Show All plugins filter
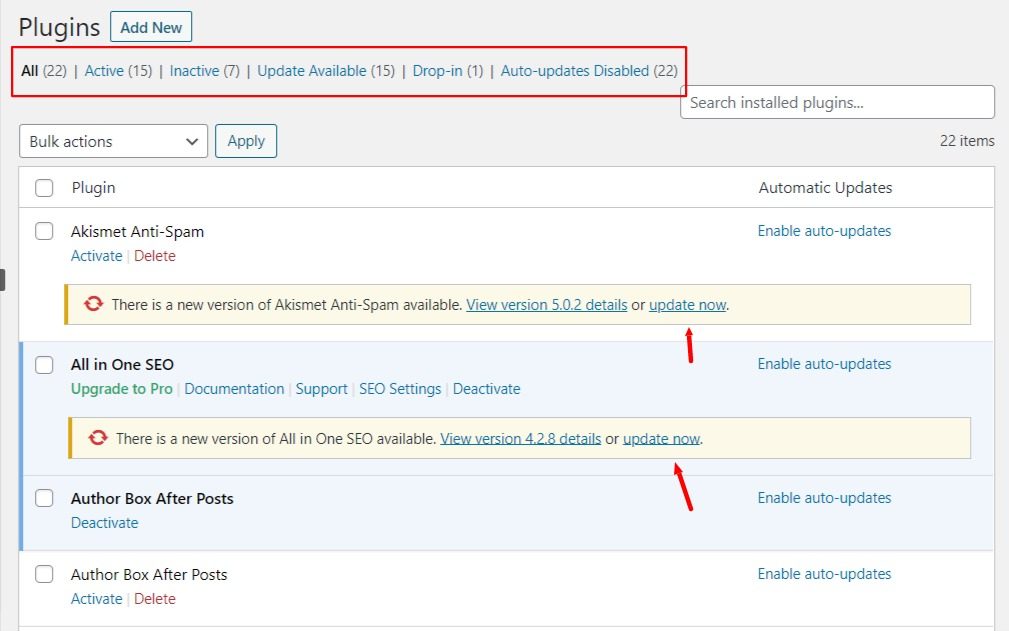Image resolution: width=1009 pixels, height=631 pixels. pos(30,71)
